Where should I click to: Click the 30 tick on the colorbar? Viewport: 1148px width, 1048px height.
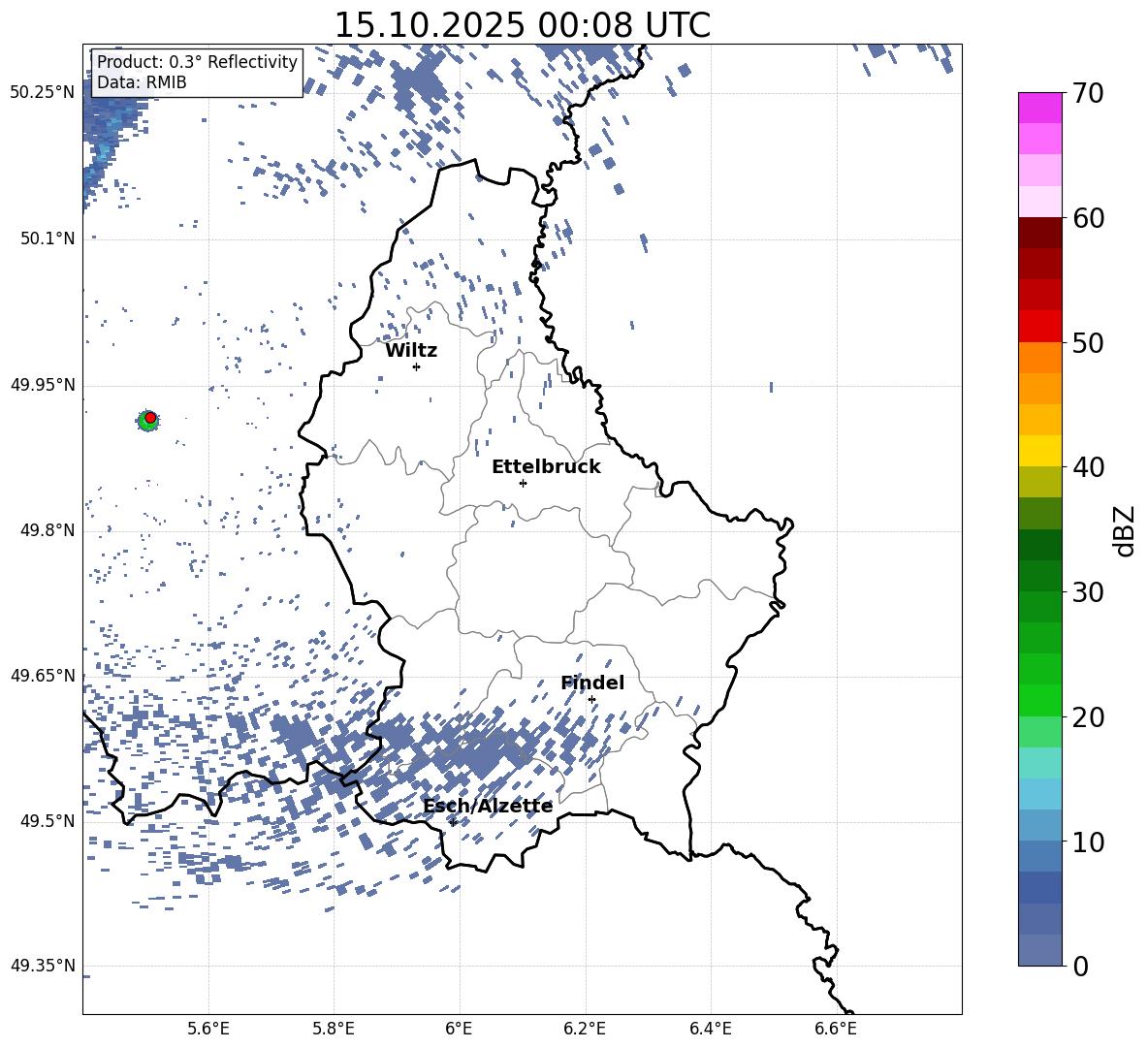point(1087,592)
